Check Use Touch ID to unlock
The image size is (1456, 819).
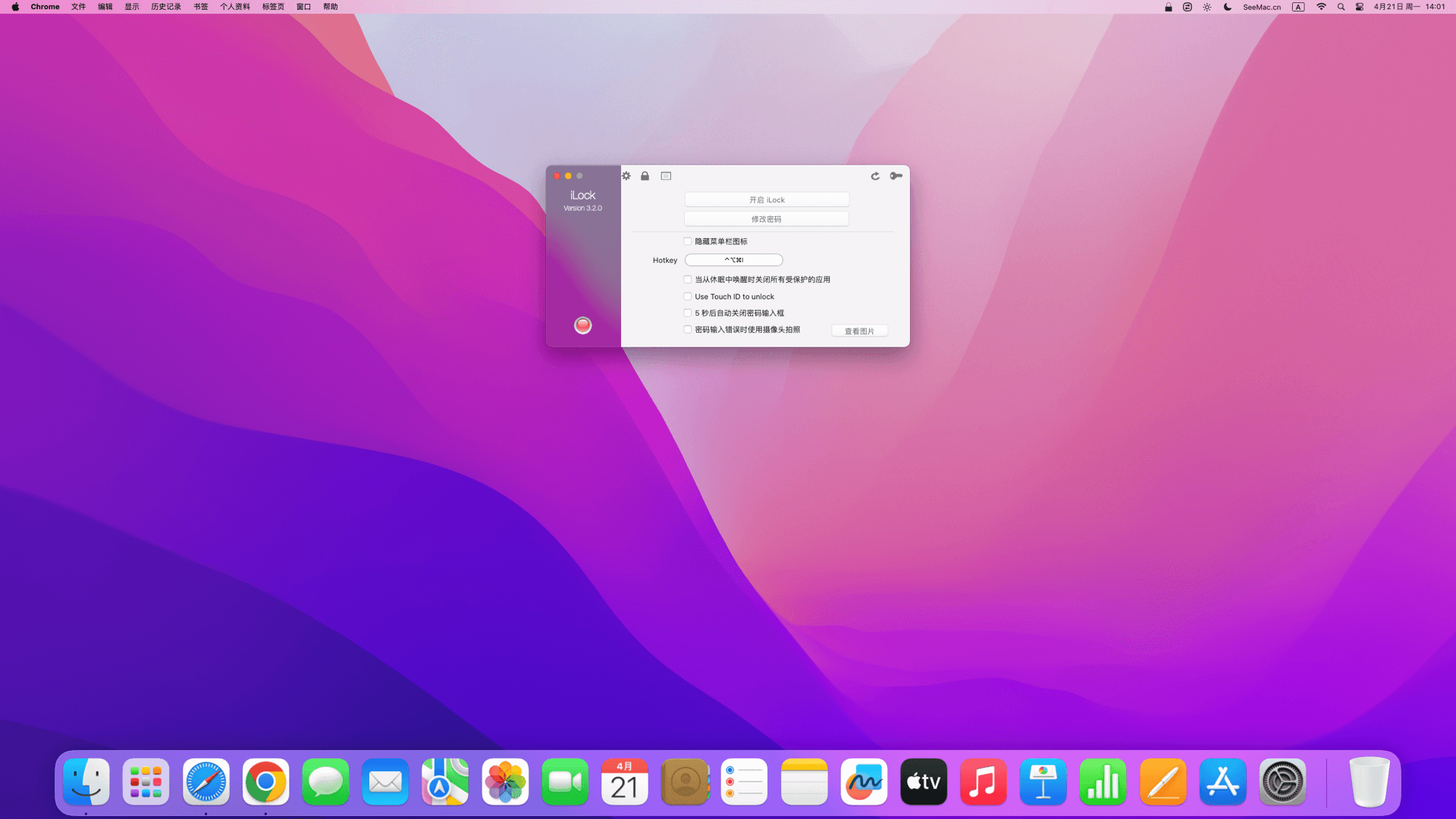[x=688, y=297]
